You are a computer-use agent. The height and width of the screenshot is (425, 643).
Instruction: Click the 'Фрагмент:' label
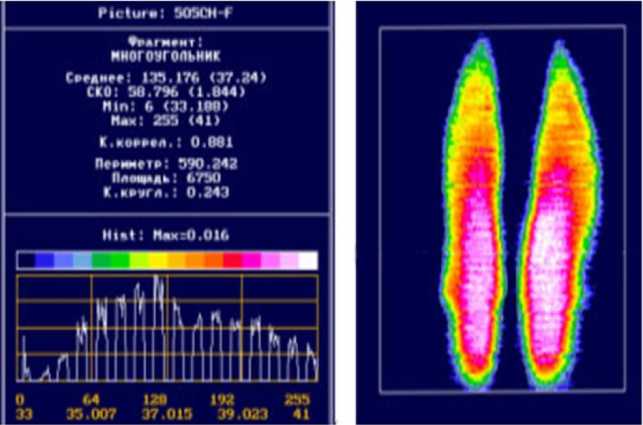click(165, 42)
